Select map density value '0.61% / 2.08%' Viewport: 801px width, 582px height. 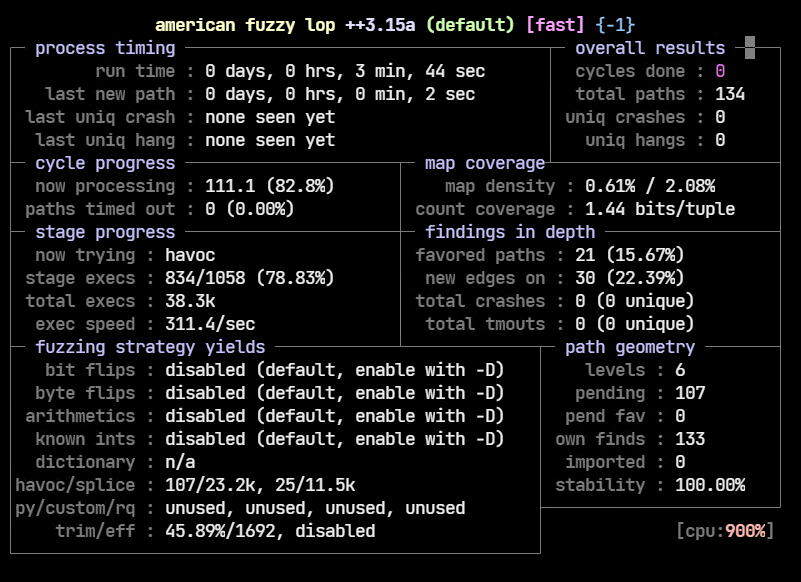click(x=650, y=186)
